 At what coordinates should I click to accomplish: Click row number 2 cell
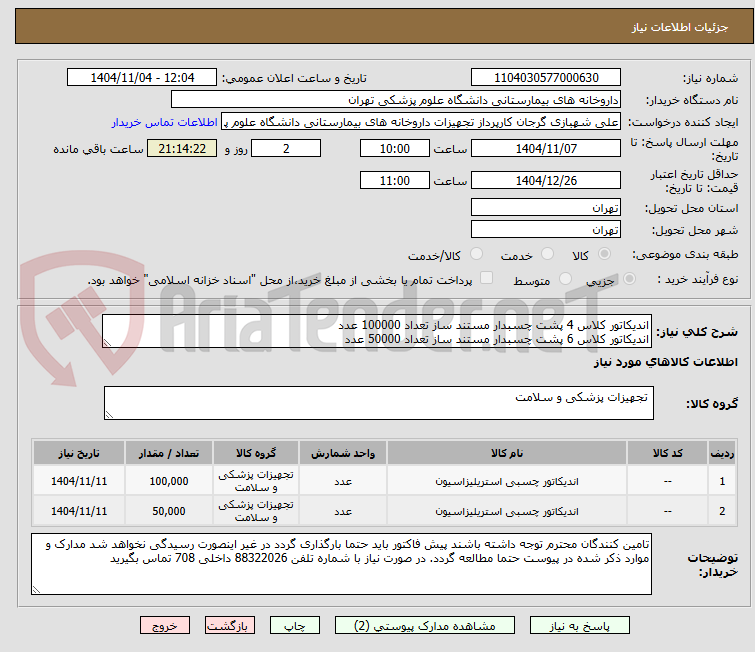pos(722,511)
